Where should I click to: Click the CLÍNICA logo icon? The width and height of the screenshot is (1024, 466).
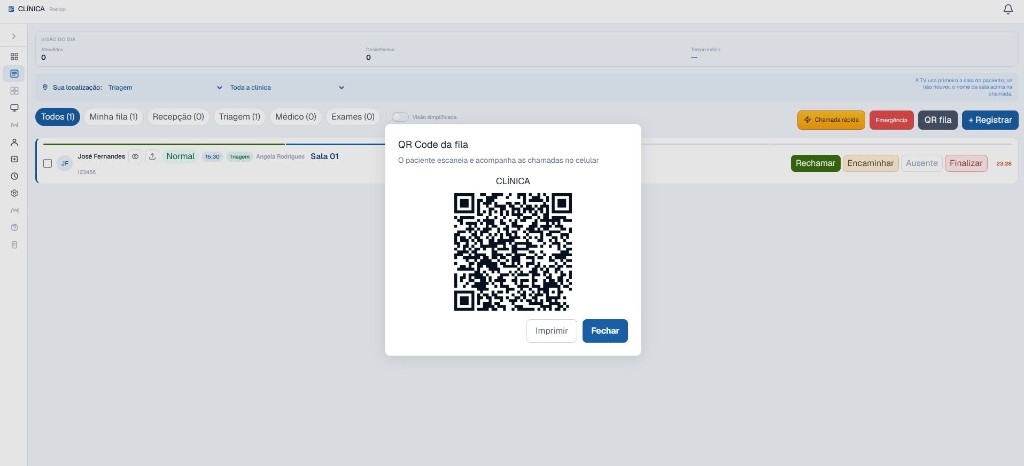click(10, 9)
